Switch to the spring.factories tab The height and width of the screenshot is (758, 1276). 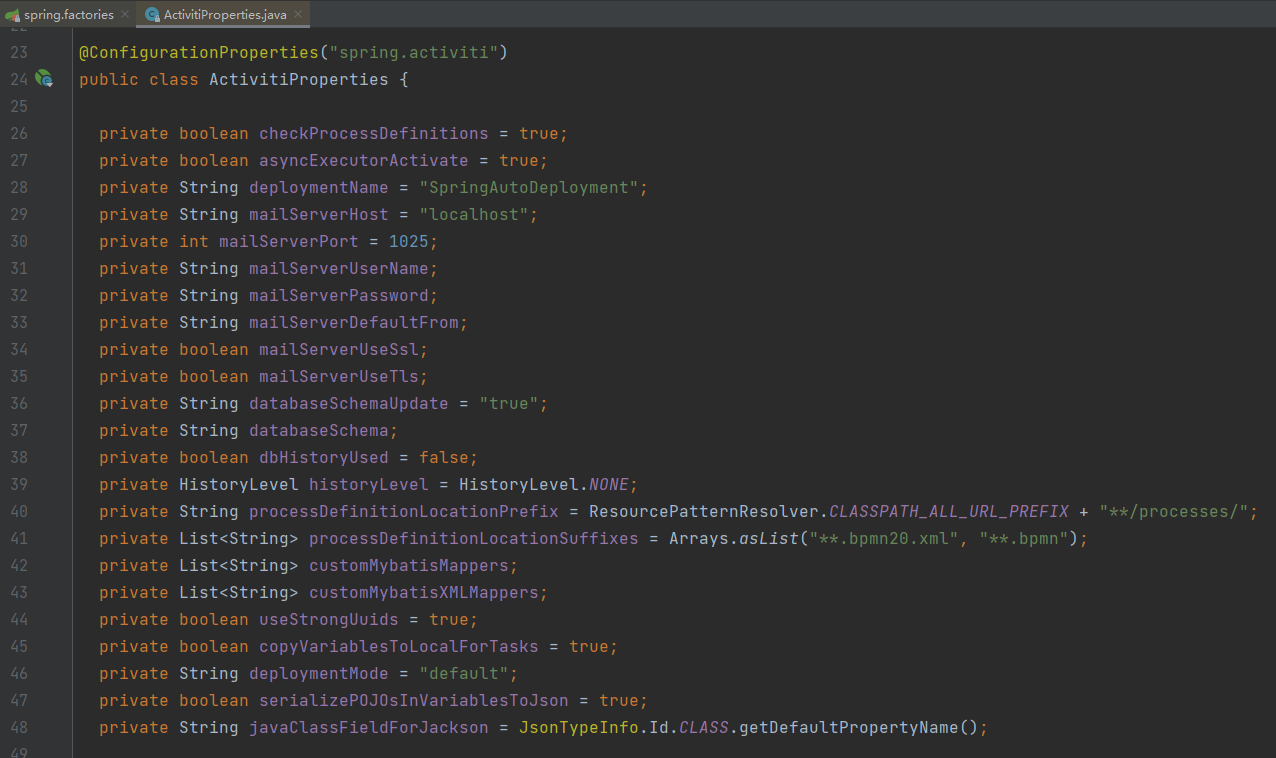click(69, 15)
